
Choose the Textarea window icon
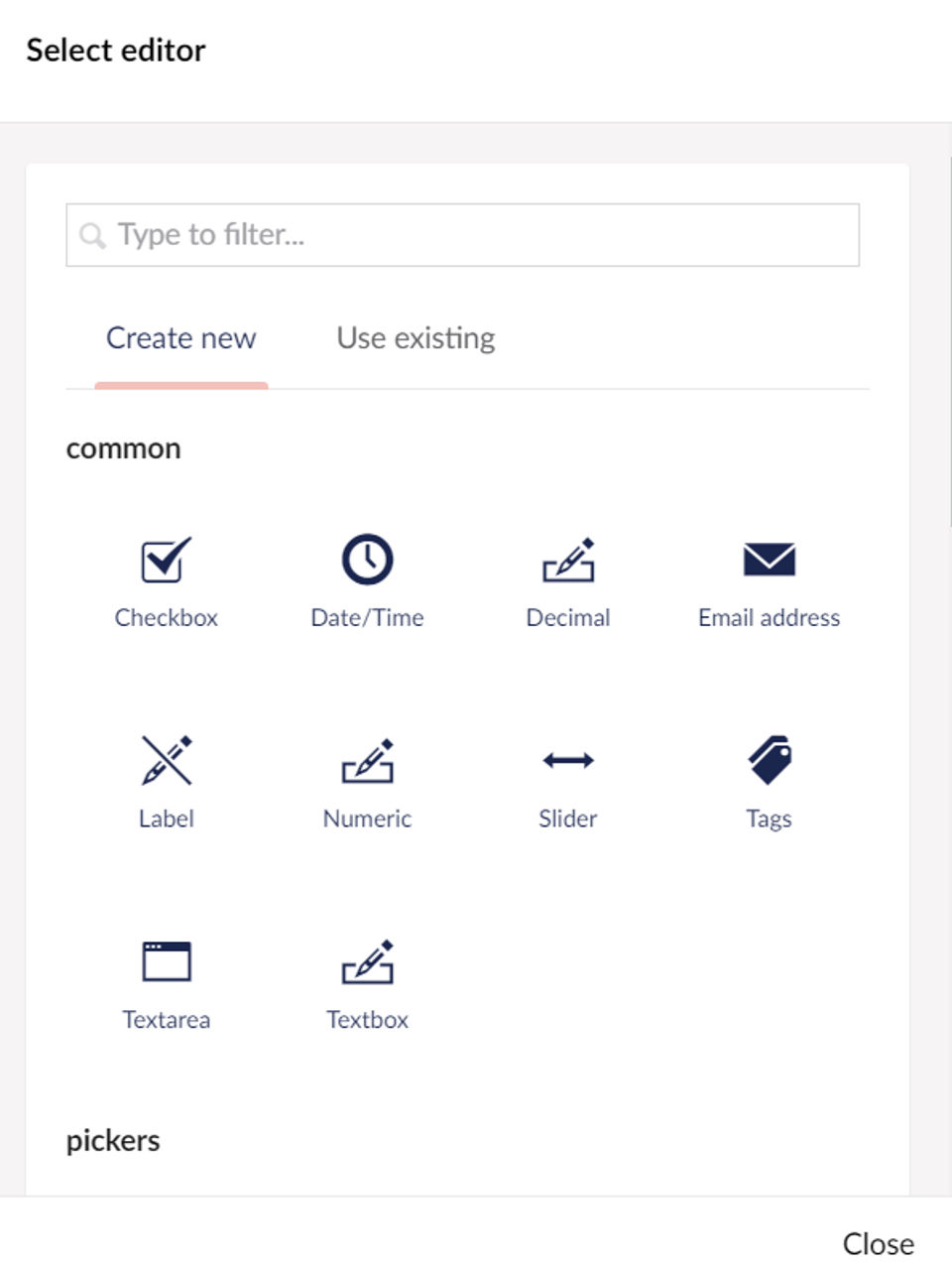(x=166, y=961)
